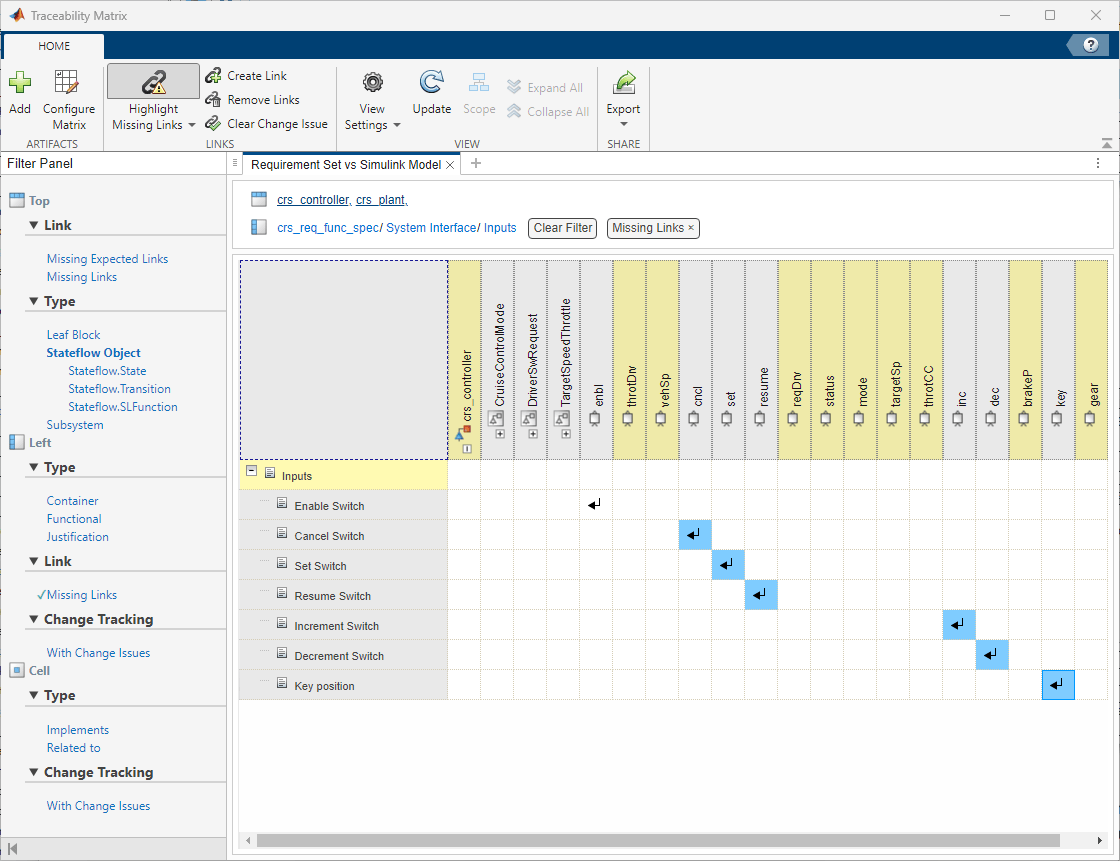The width and height of the screenshot is (1120, 861).
Task: Select Cancel Switch to cncl link cell
Action: [x=695, y=534]
